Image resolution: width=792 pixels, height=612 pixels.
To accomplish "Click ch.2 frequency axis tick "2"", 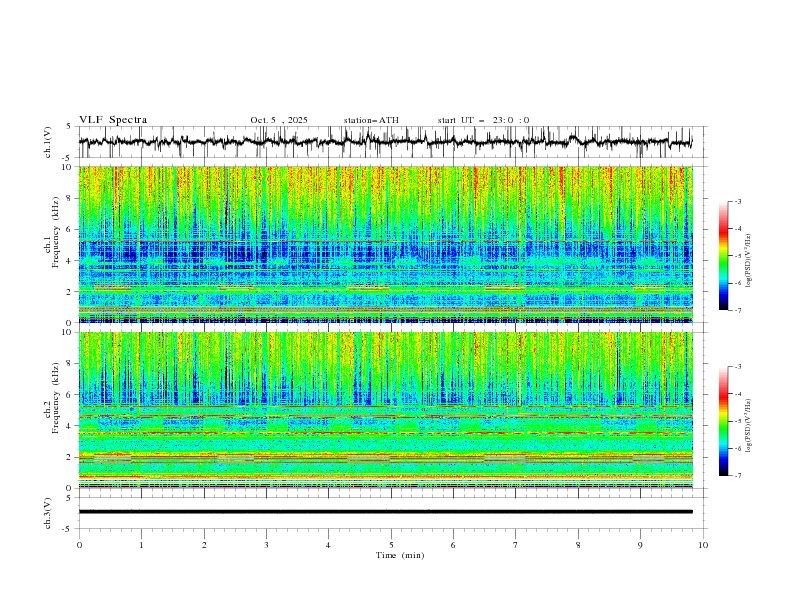I will (x=70, y=457).
